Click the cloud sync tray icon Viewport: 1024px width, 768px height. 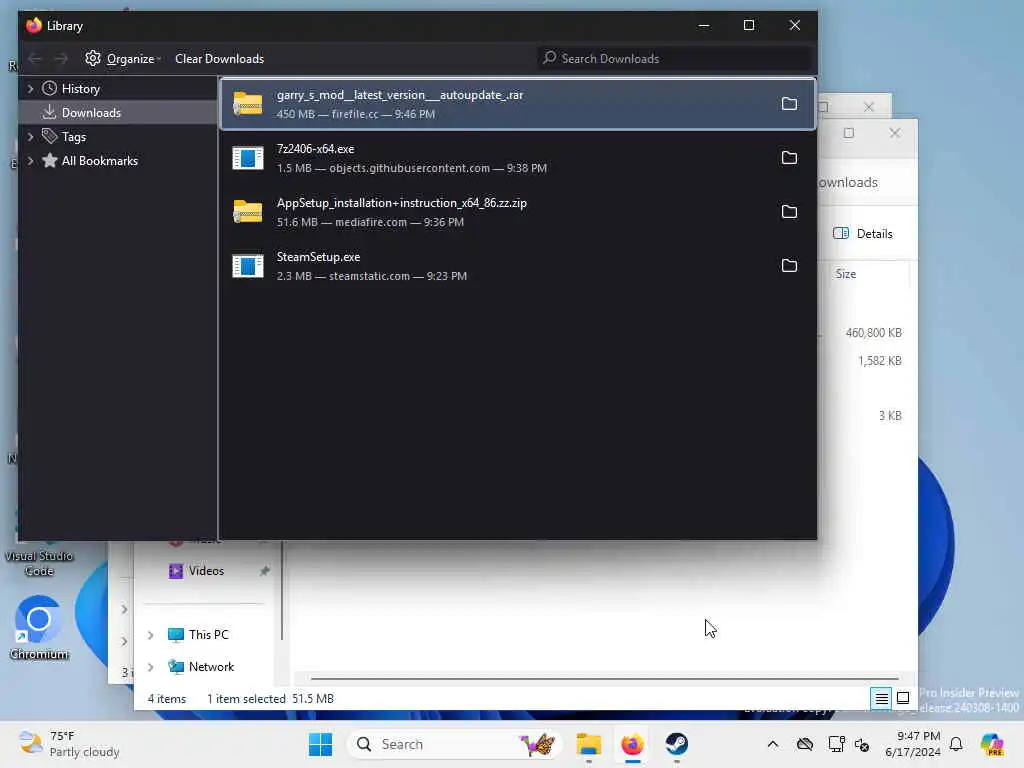pos(805,744)
